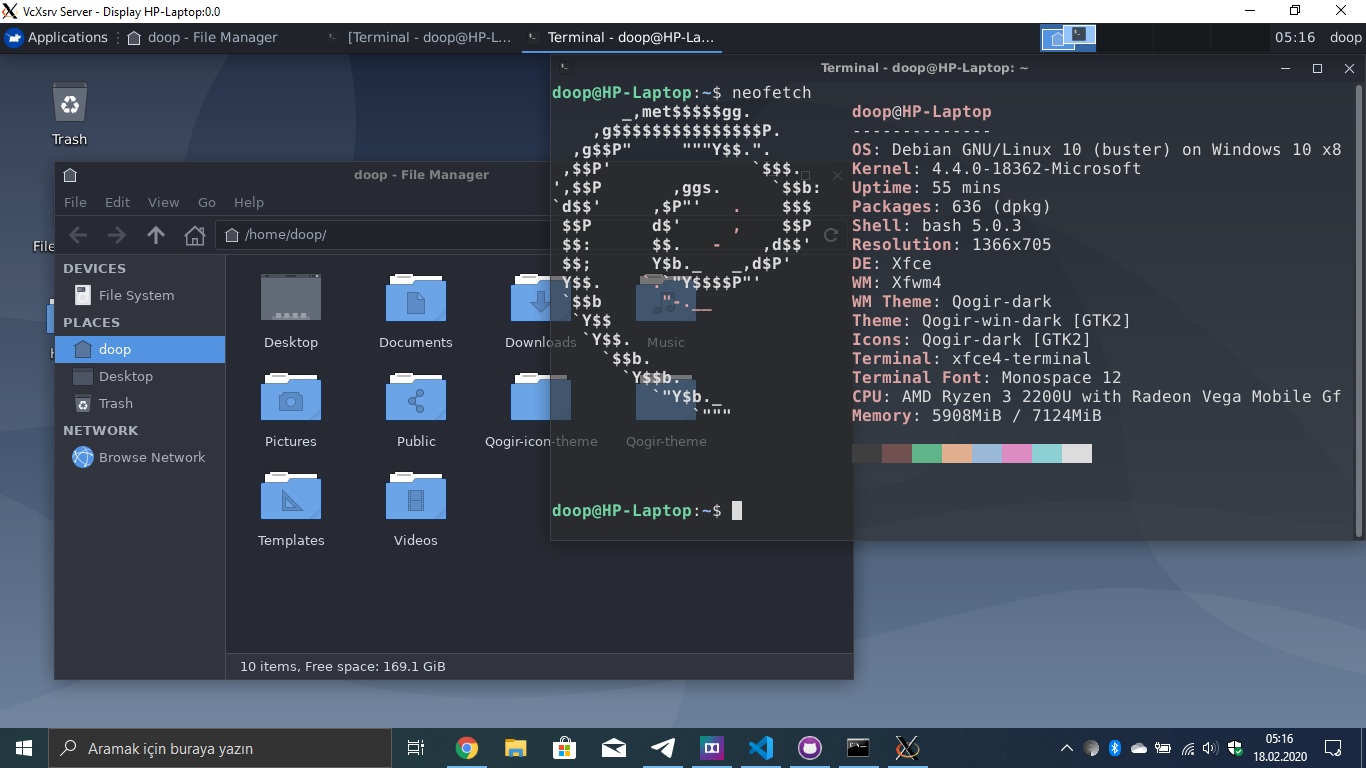The height and width of the screenshot is (768, 1366).
Task: Open Windows File Explorer from taskbar
Action: click(x=515, y=748)
